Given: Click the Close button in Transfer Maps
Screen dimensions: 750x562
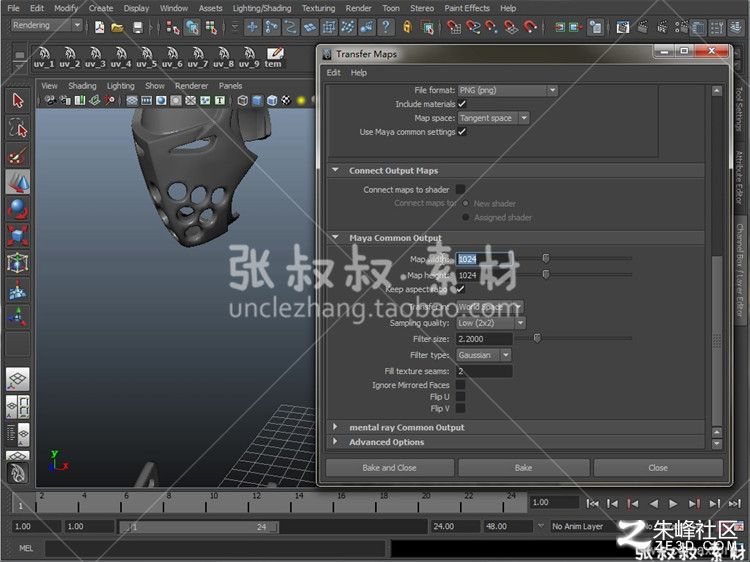Looking at the screenshot, I should pyautogui.click(x=658, y=468).
